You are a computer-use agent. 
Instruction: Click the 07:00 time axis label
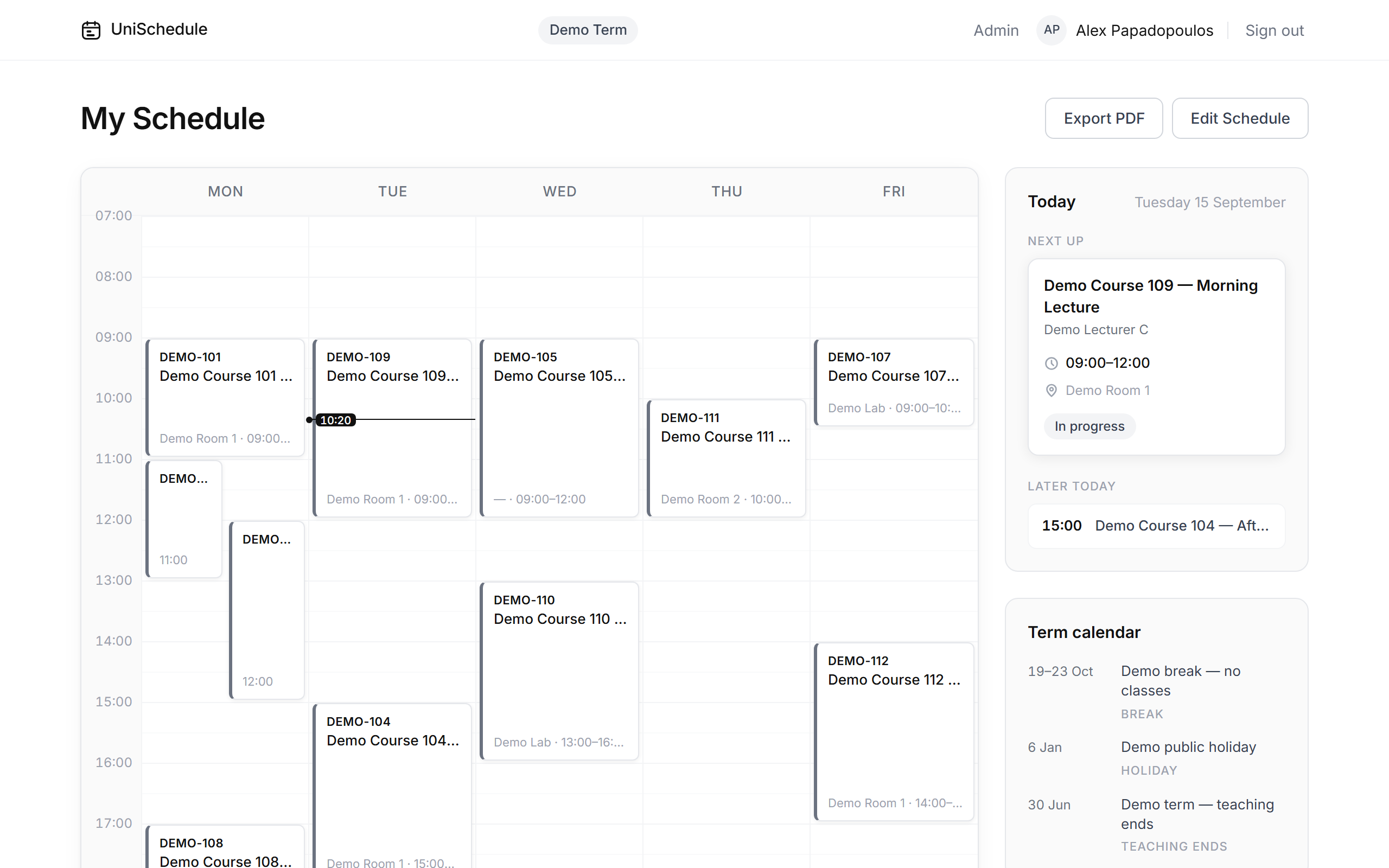pos(113,216)
